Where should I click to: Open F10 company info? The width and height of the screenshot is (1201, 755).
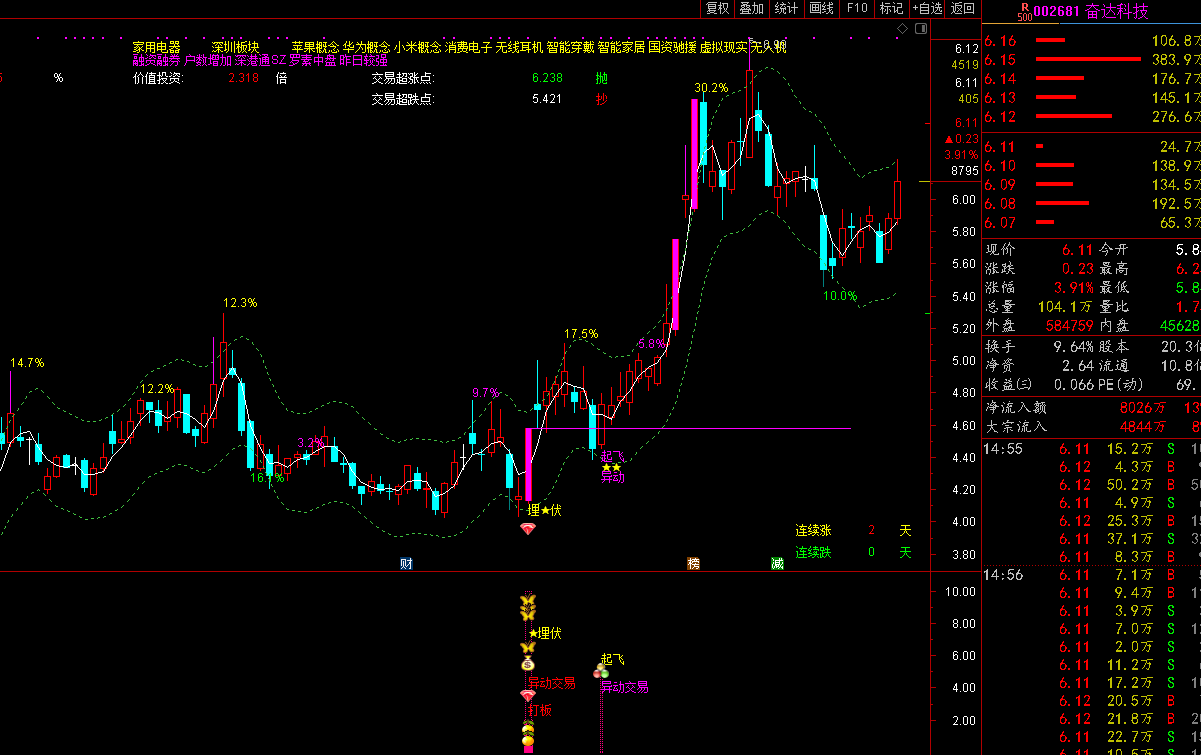(x=857, y=8)
